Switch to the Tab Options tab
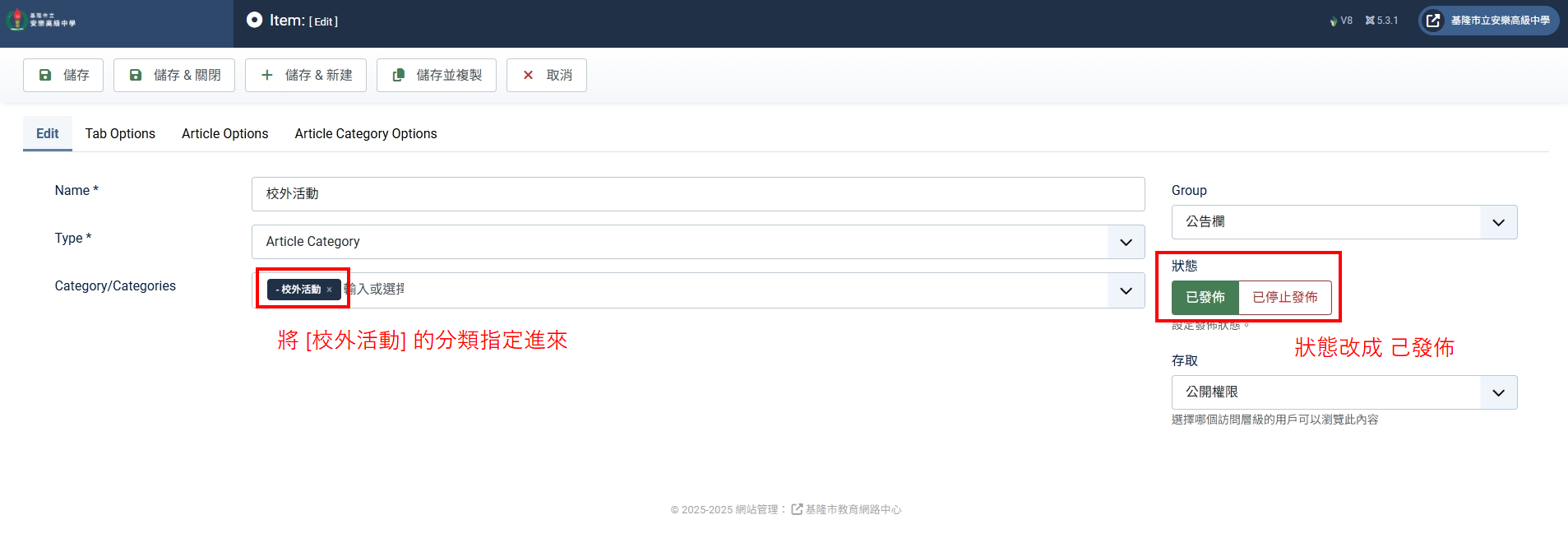 [x=120, y=133]
